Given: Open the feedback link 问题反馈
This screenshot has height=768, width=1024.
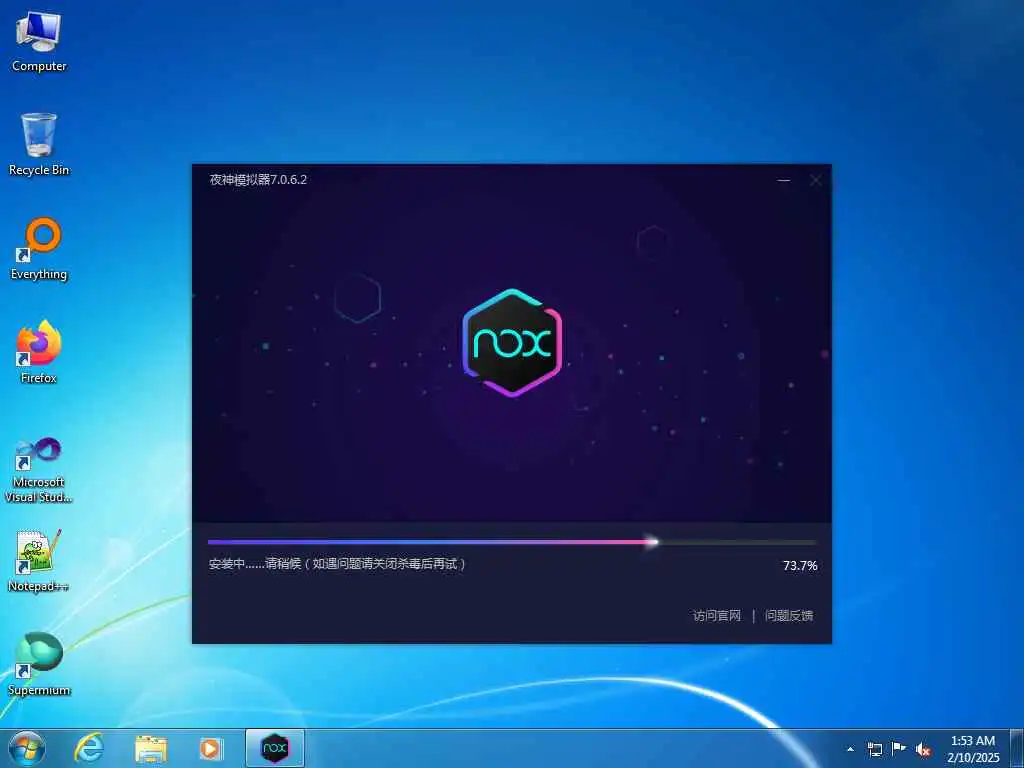Looking at the screenshot, I should pyautogui.click(x=789, y=616).
